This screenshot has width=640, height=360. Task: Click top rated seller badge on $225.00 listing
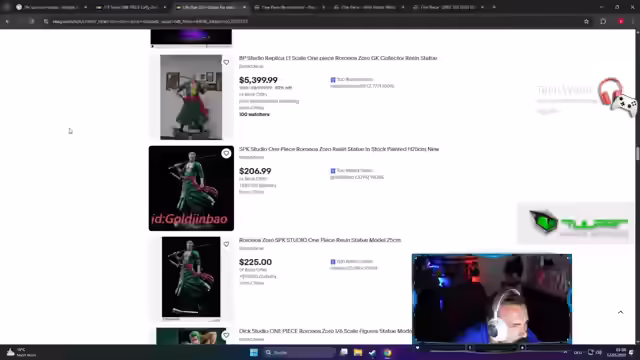(x=352, y=262)
